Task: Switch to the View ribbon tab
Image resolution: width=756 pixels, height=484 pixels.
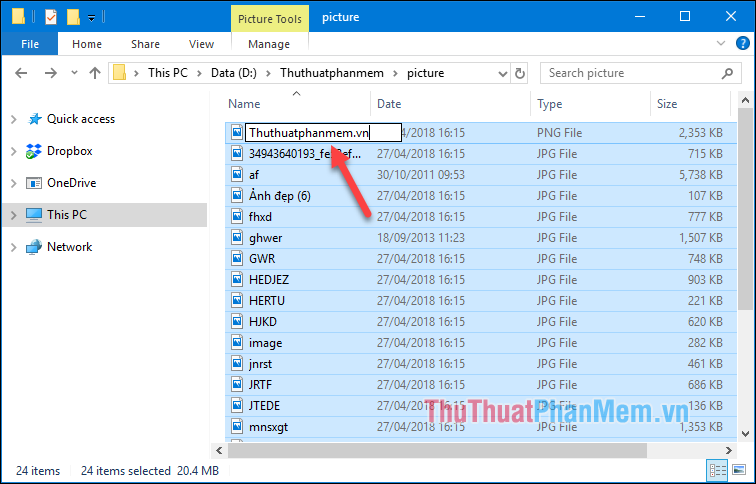Action: point(201,44)
